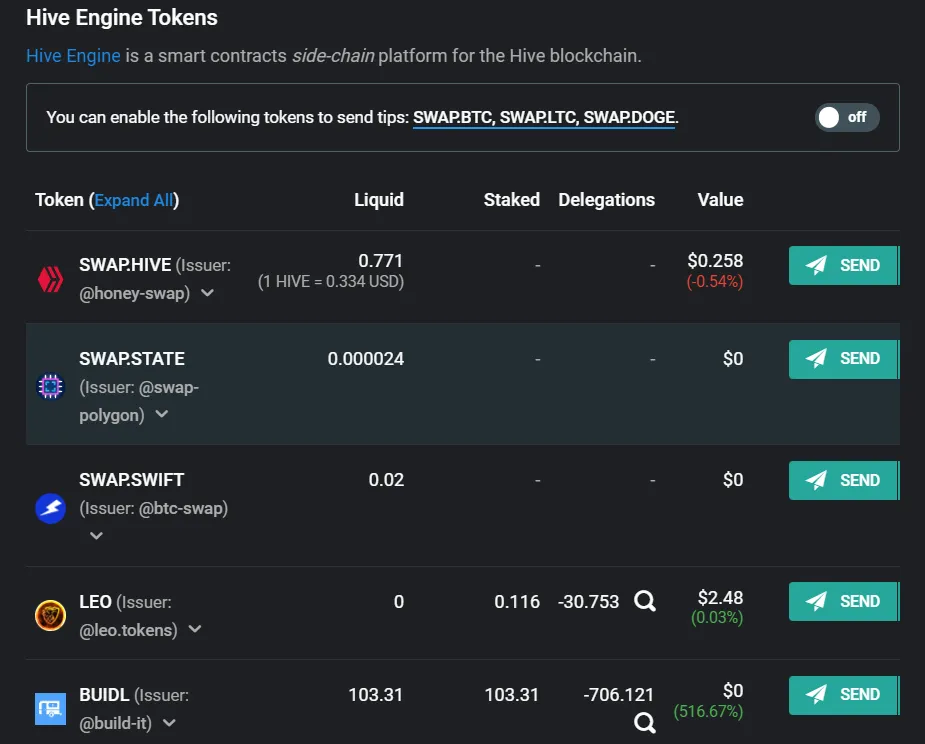The width and height of the screenshot is (925, 744).
Task: Select SWAP.HIVE liquid amount 0.771
Action: pos(381,261)
